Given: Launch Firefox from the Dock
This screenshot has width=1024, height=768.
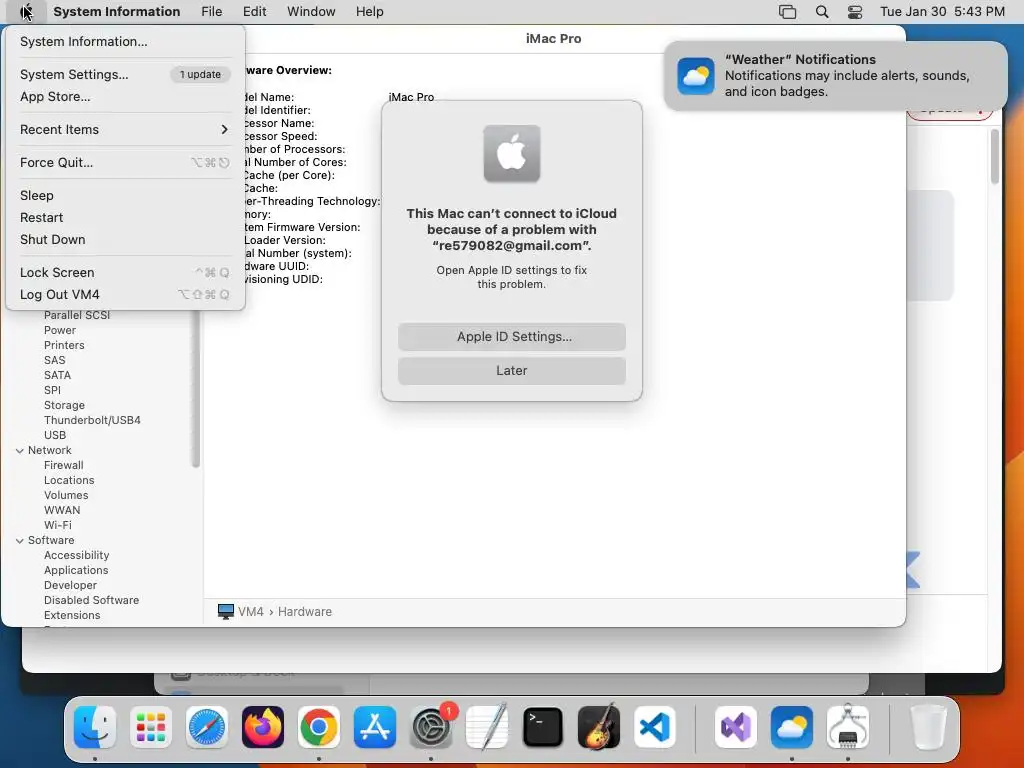Looking at the screenshot, I should coord(263,727).
